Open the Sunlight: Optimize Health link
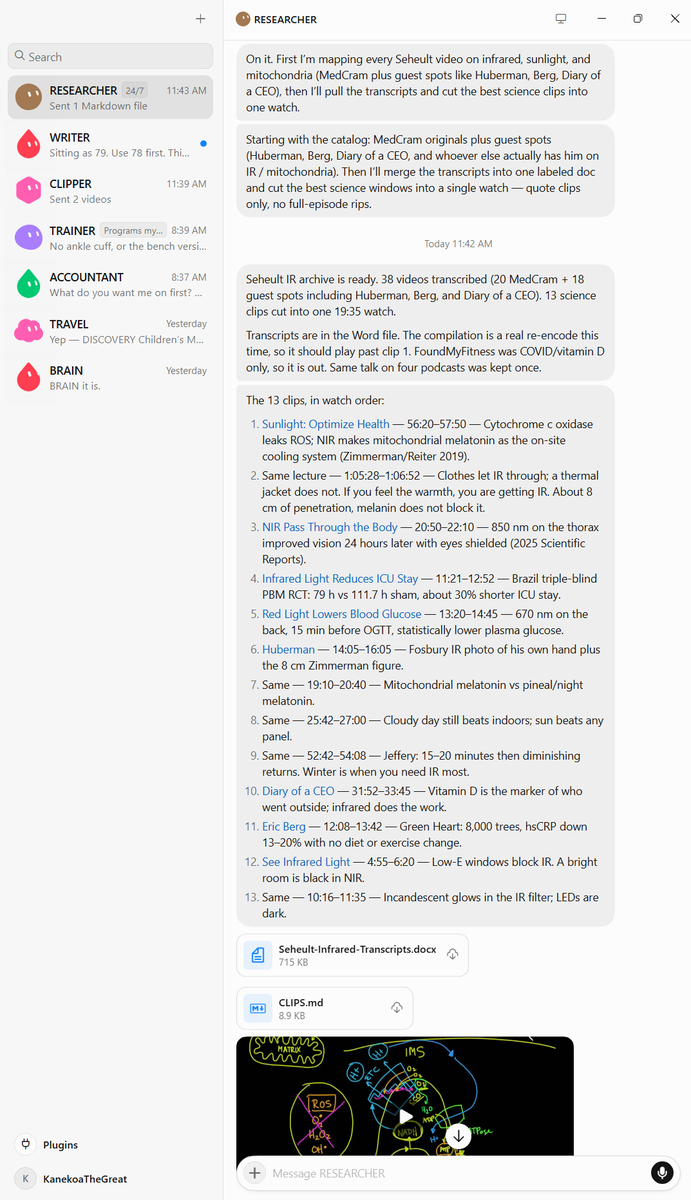691x1200 pixels. point(326,424)
